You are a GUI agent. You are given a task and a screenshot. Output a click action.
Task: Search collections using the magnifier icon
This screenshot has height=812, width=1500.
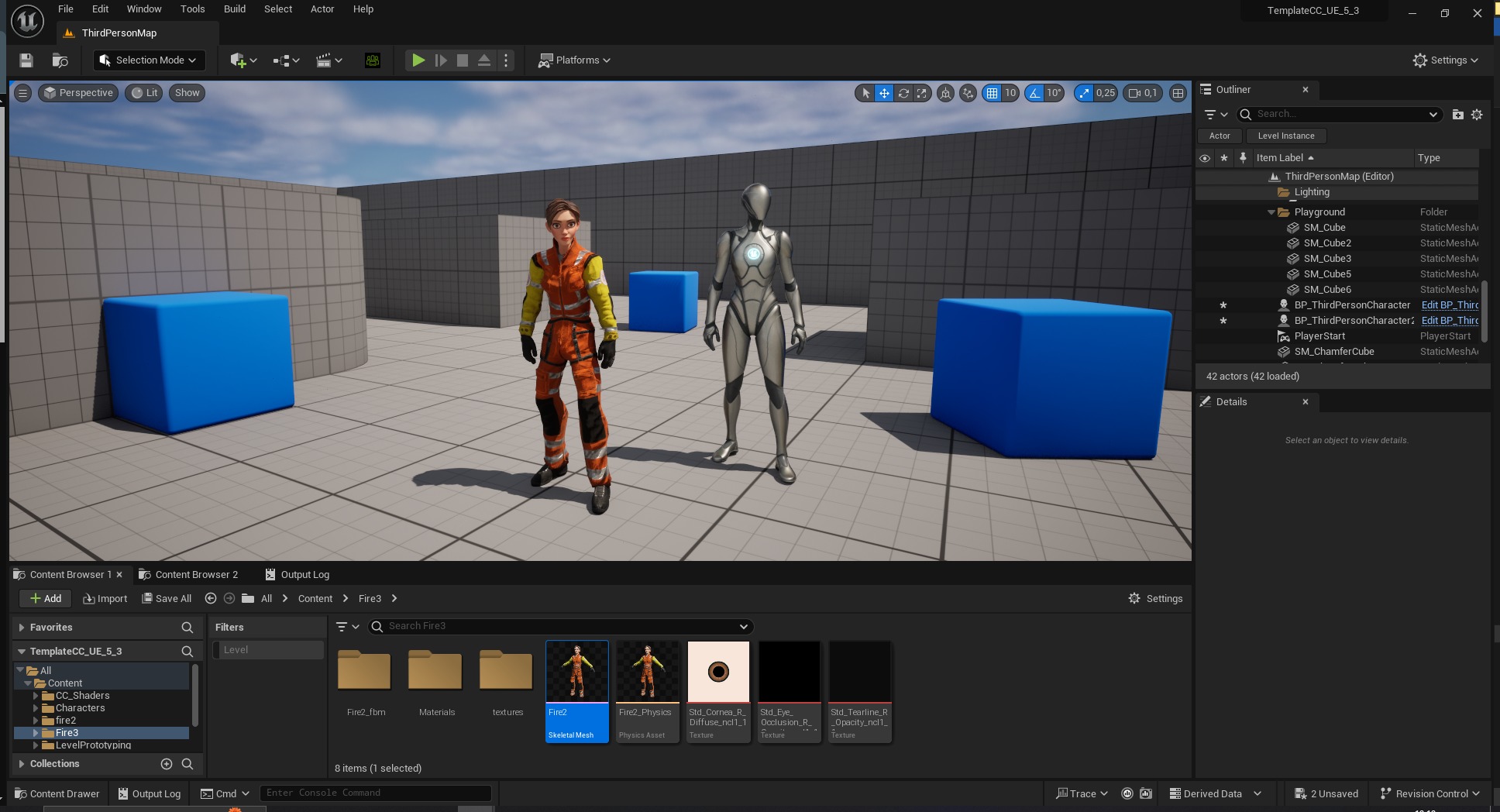187,764
